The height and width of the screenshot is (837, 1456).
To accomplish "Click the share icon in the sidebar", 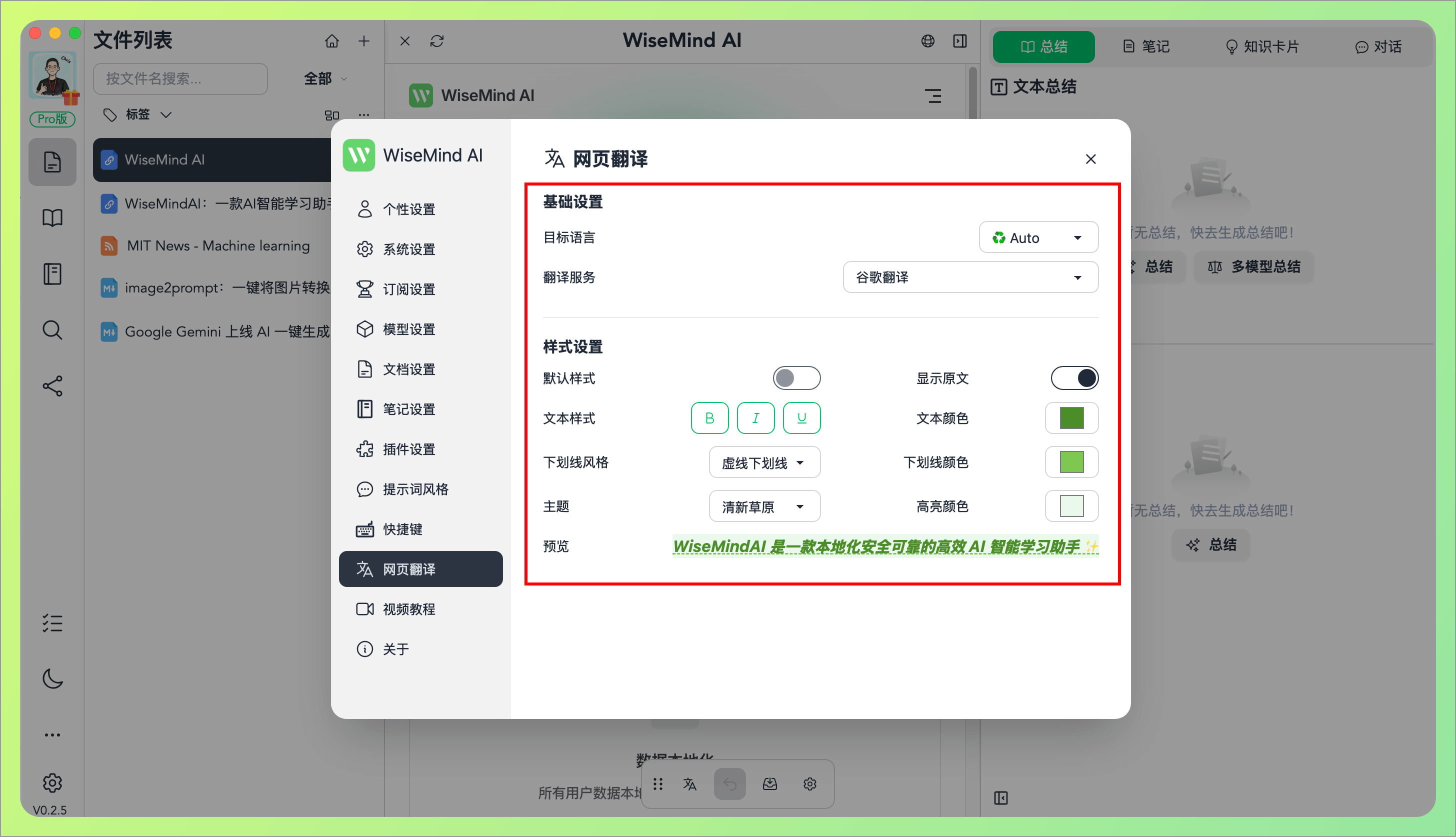I will tap(52, 385).
